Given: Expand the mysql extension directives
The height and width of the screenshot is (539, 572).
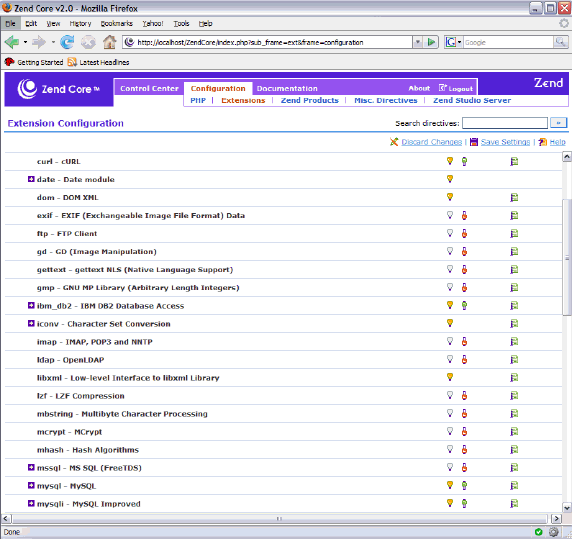Looking at the screenshot, I should click(x=31, y=485).
